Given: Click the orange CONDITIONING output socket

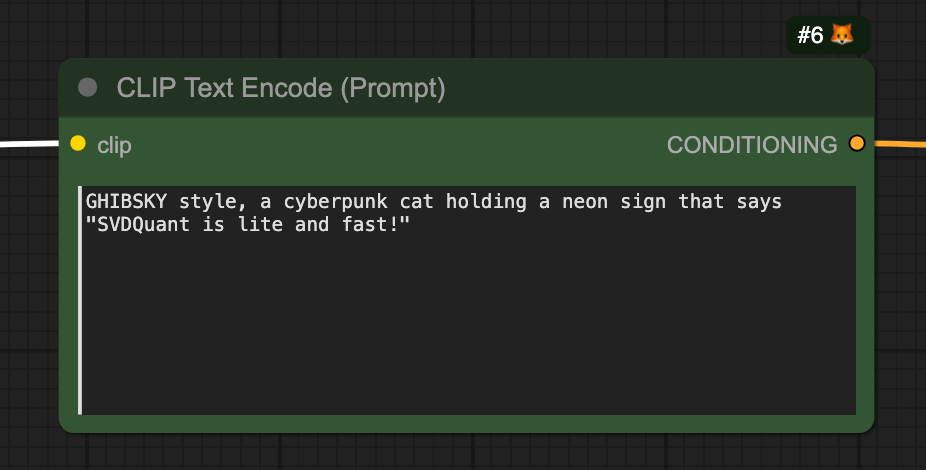Looking at the screenshot, I should [x=857, y=143].
